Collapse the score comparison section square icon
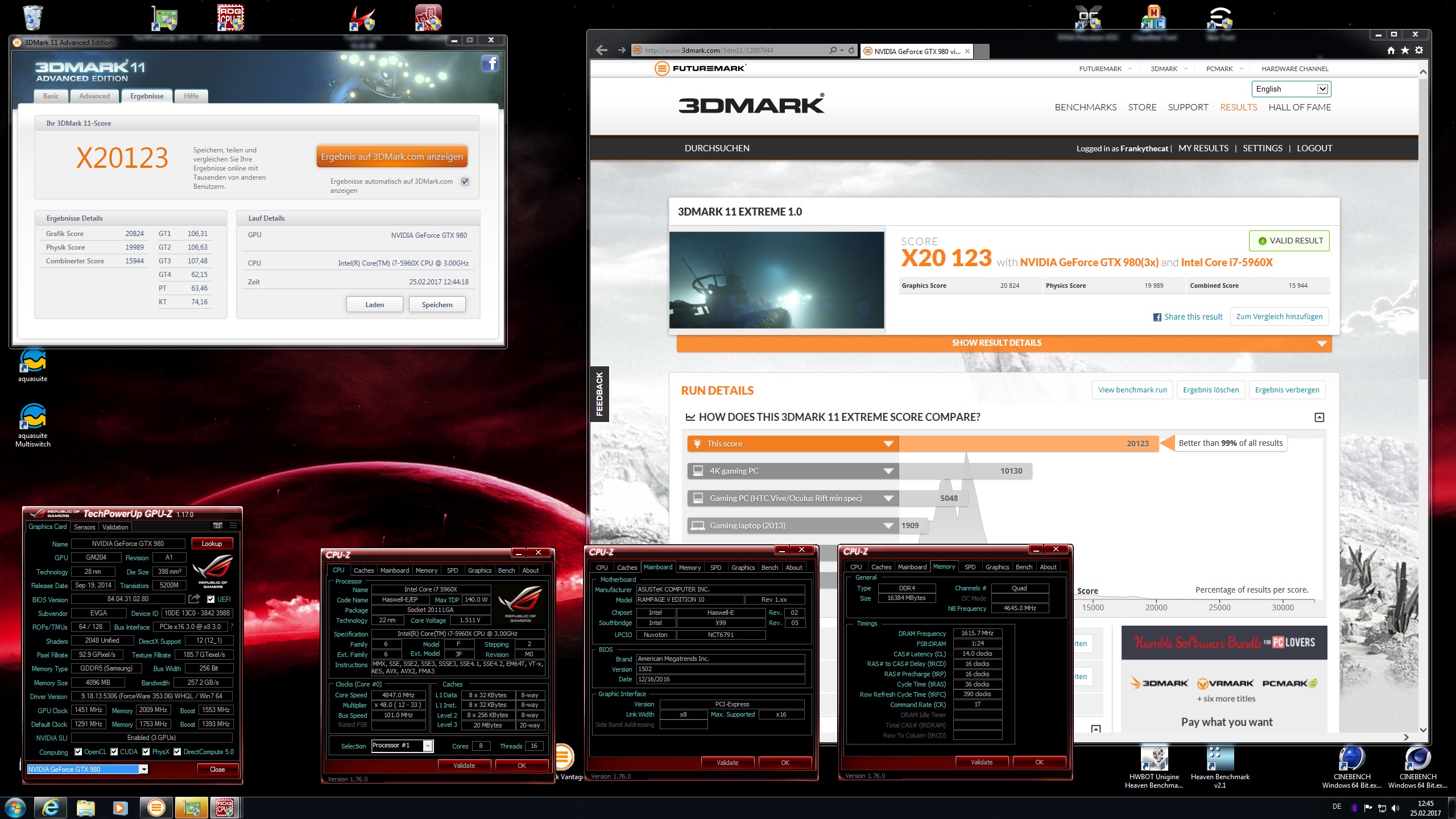Viewport: 1456px width, 819px height. pyautogui.click(x=1319, y=417)
